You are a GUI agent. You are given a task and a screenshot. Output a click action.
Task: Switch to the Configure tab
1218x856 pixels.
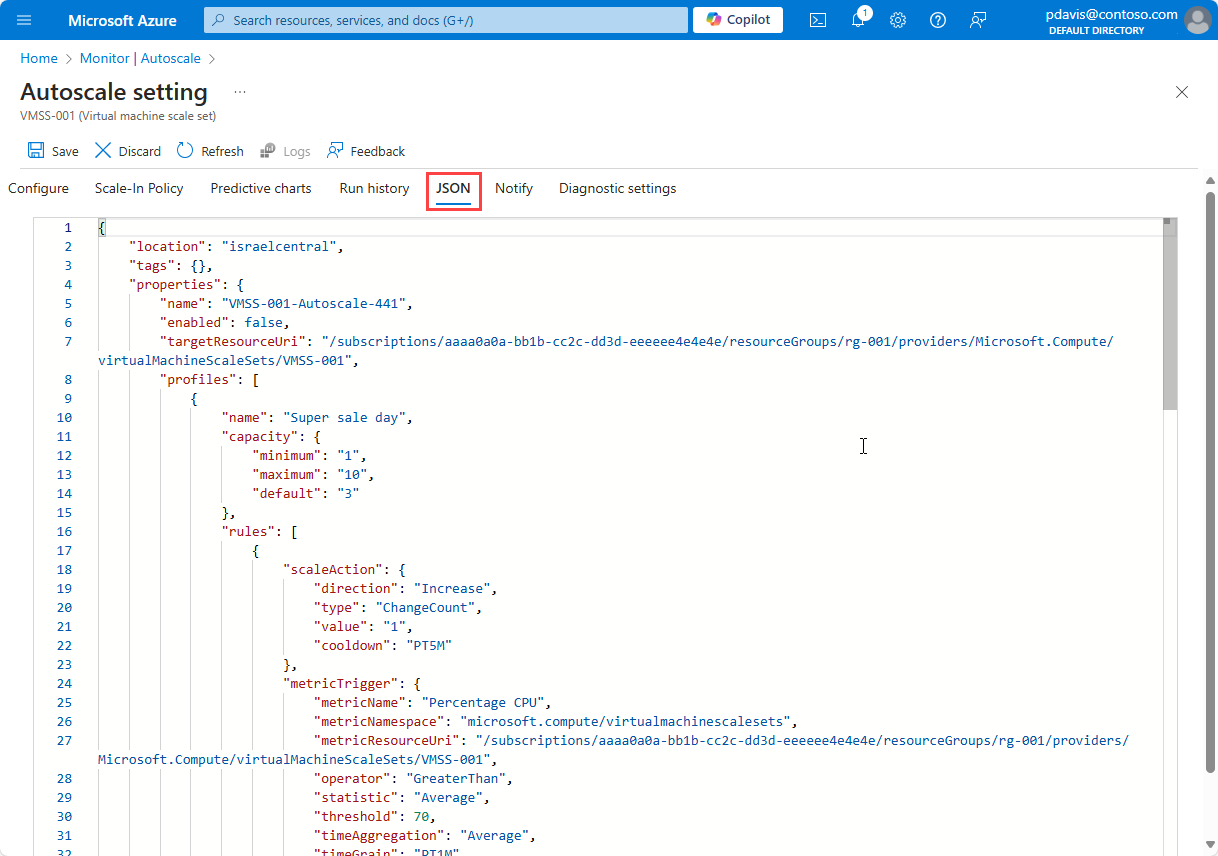point(38,188)
